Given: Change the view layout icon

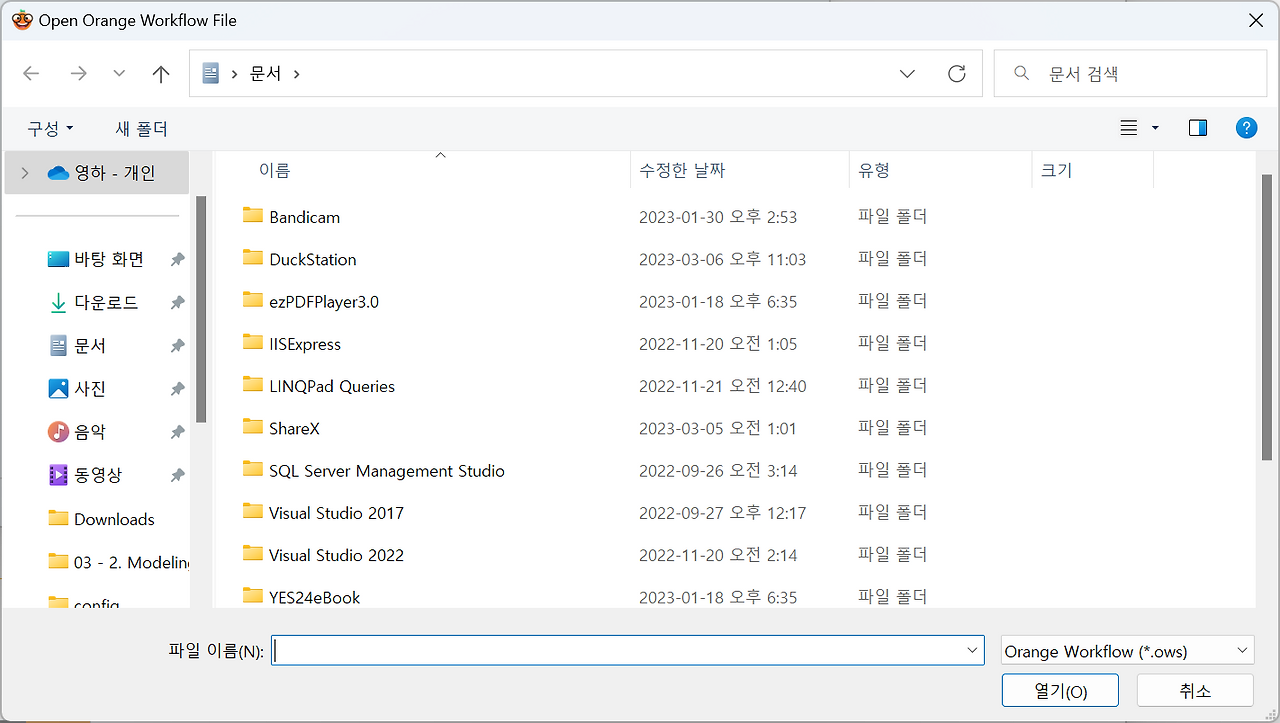Looking at the screenshot, I should (1129, 127).
